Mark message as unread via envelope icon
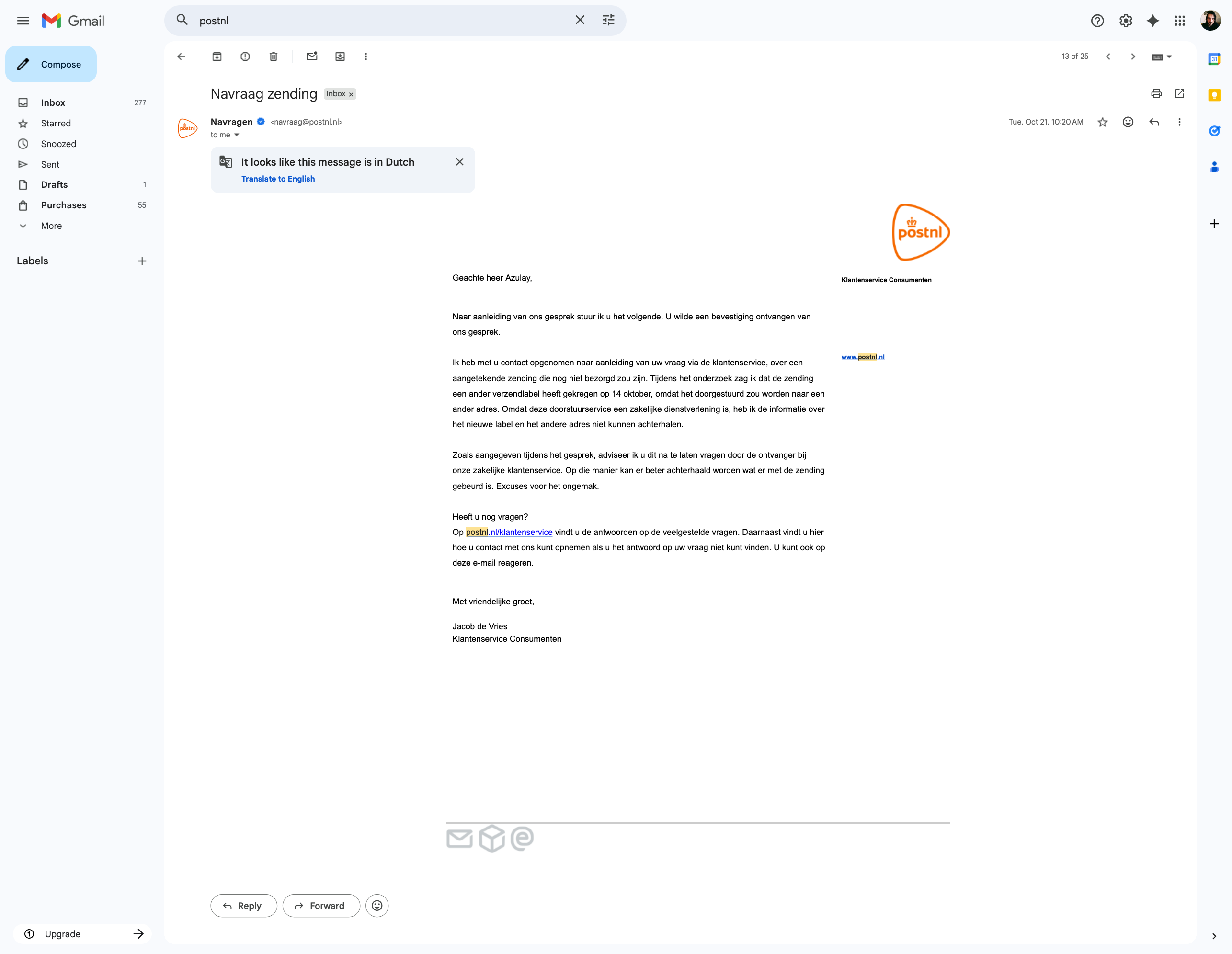Image resolution: width=1232 pixels, height=954 pixels. coord(312,57)
